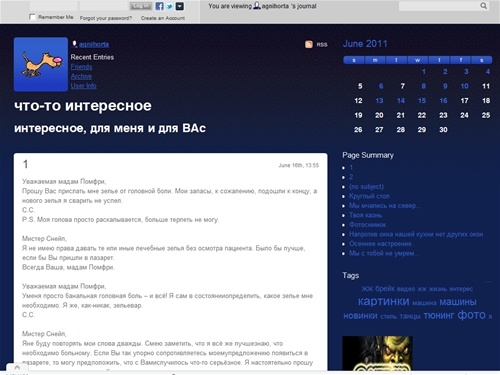The height and width of the screenshot is (375, 500).
Task: Click the June 16th, 13:55 timestamp
Action: [299, 165]
